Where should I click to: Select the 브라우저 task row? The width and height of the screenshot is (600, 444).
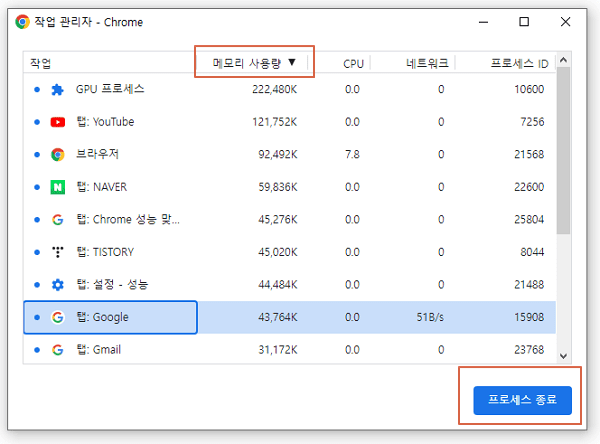pos(290,155)
